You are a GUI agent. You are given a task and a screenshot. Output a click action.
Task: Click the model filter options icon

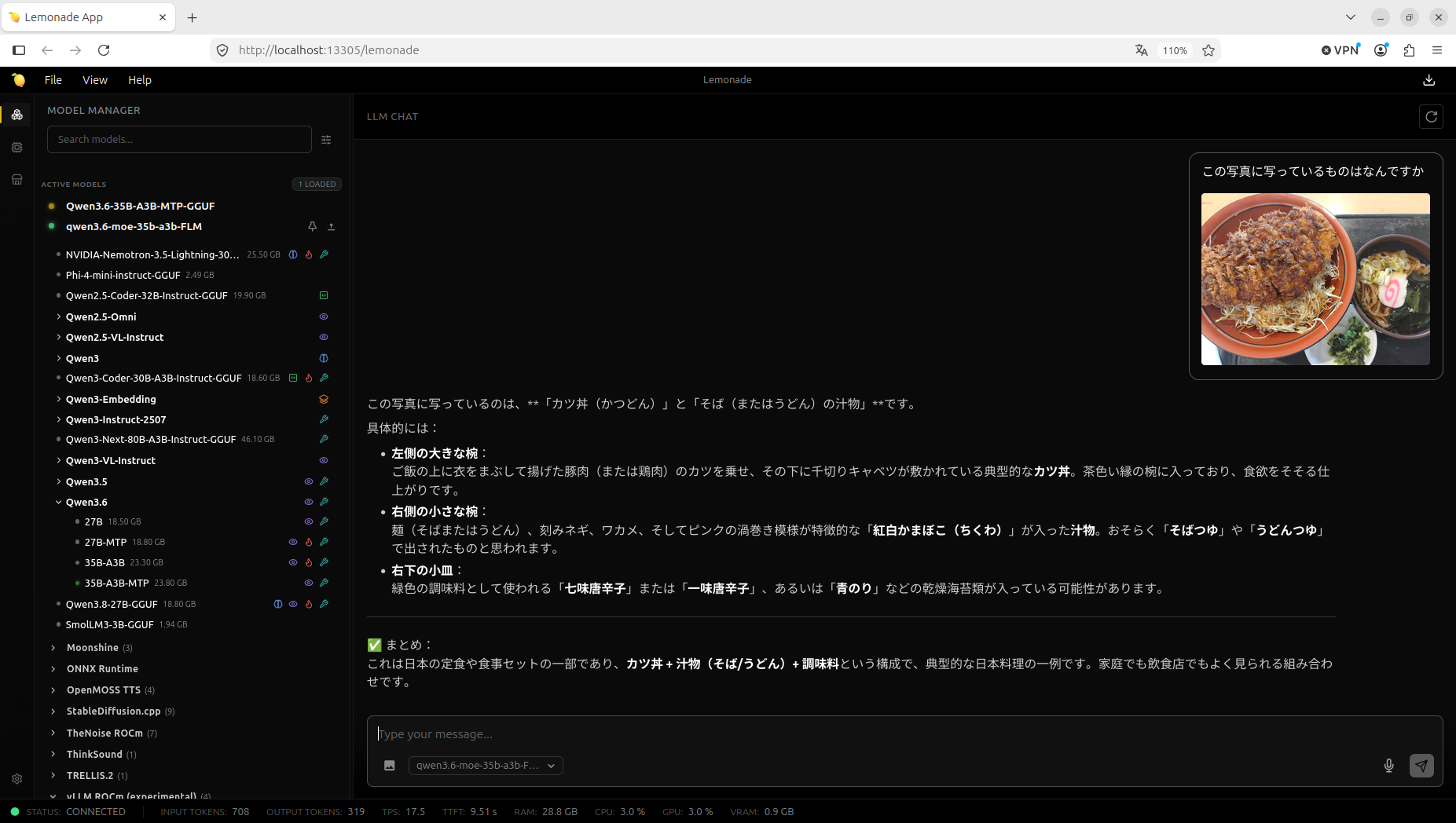click(326, 140)
